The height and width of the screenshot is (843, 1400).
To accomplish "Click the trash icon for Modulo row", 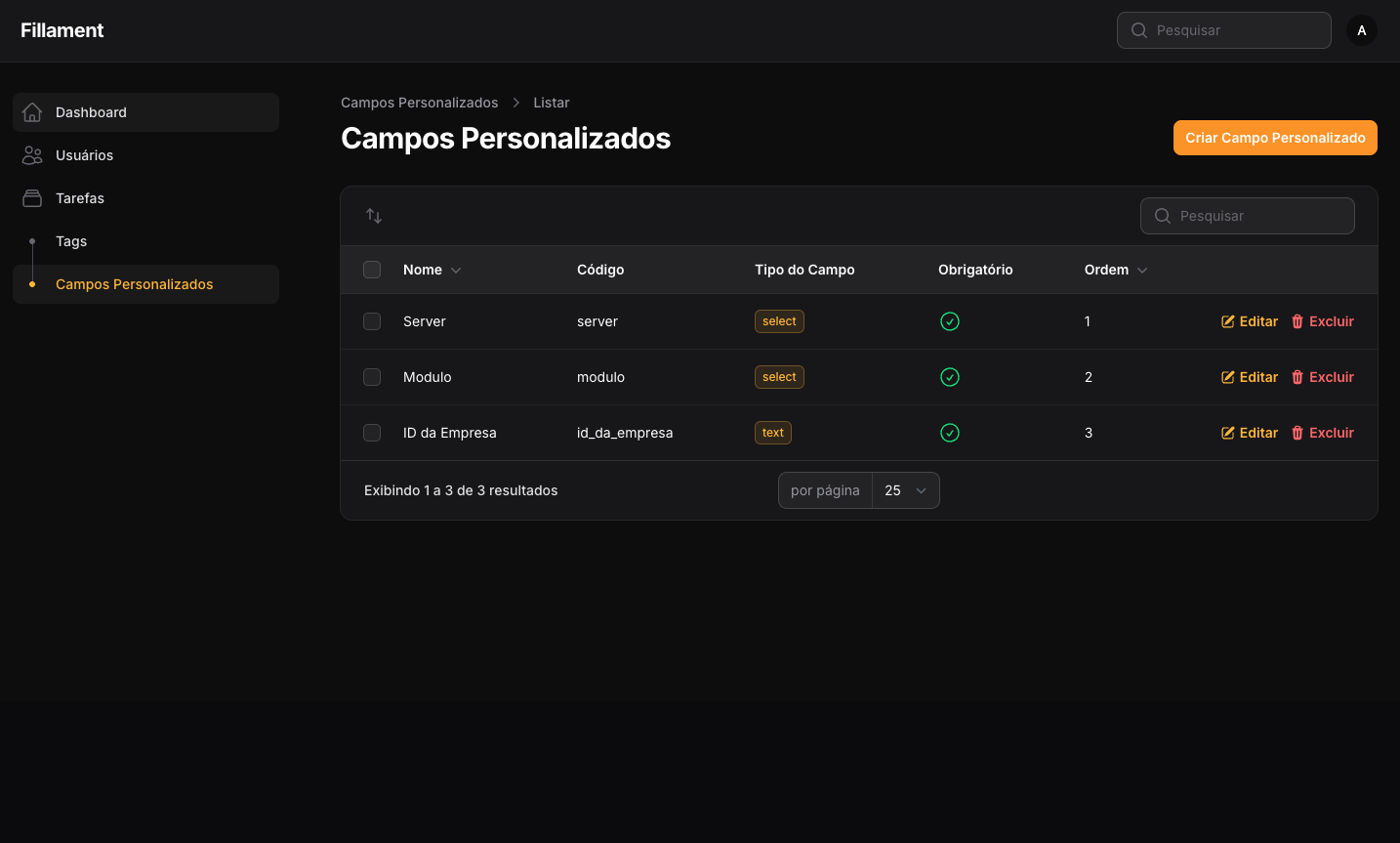I will coord(1297,377).
